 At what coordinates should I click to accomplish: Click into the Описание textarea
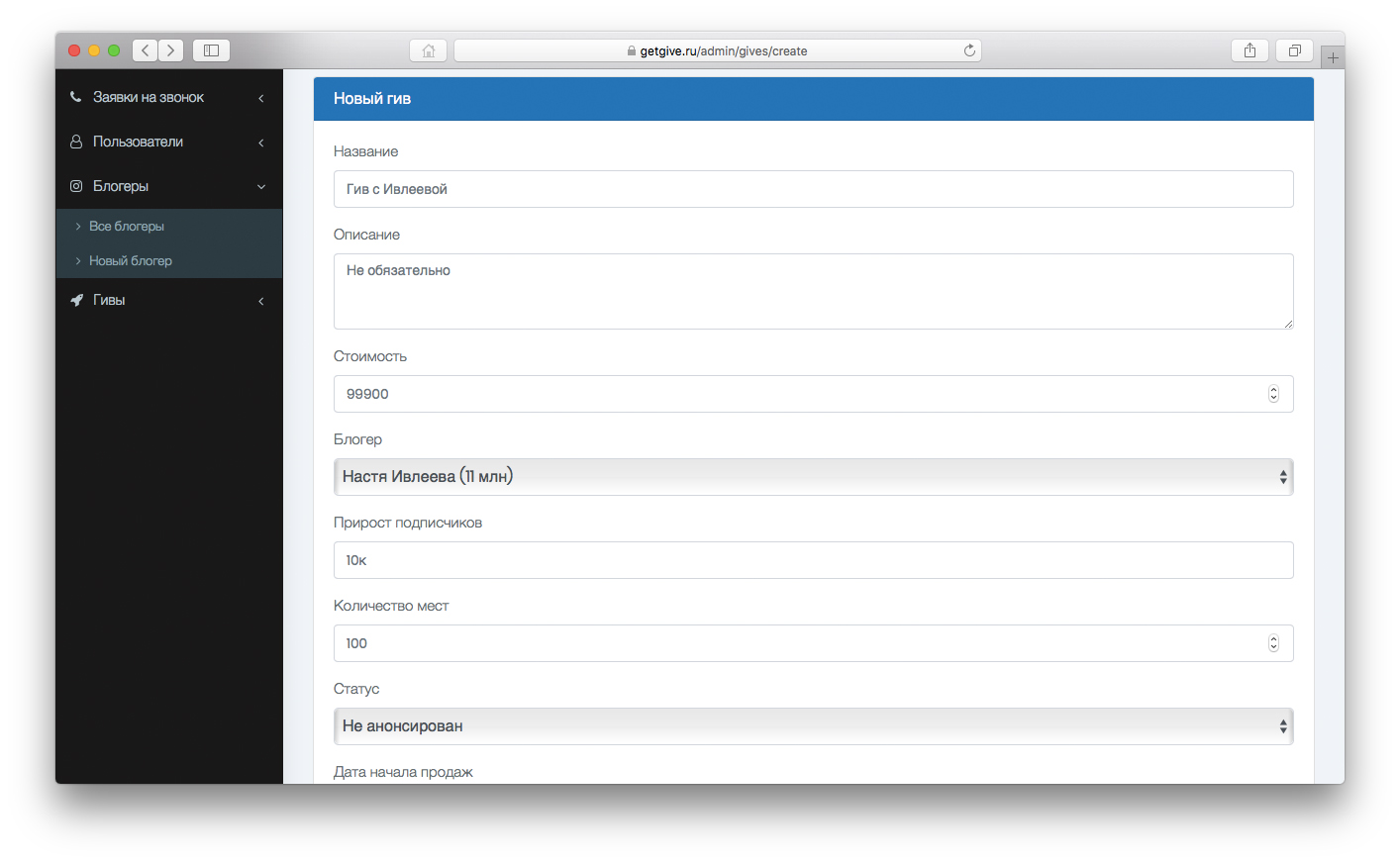tap(813, 291)
